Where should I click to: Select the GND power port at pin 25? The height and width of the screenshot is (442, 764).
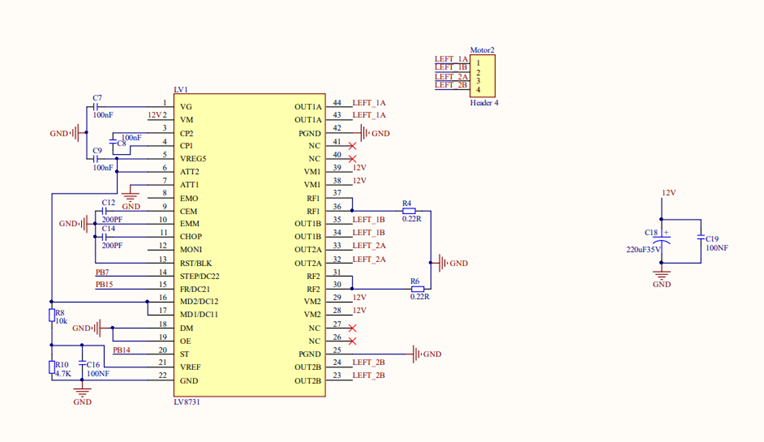[x=426, y=354]
